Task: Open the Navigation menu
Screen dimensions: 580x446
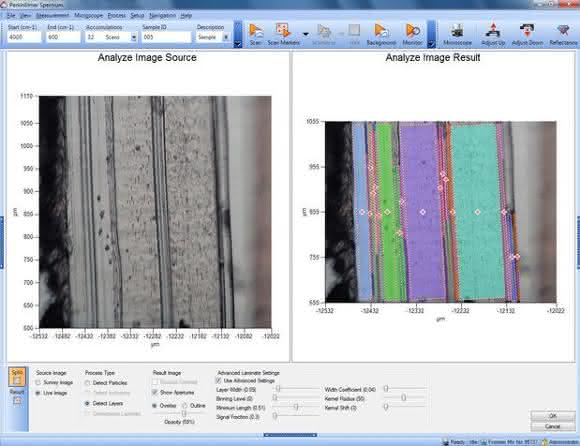Action: click(162, 16)
